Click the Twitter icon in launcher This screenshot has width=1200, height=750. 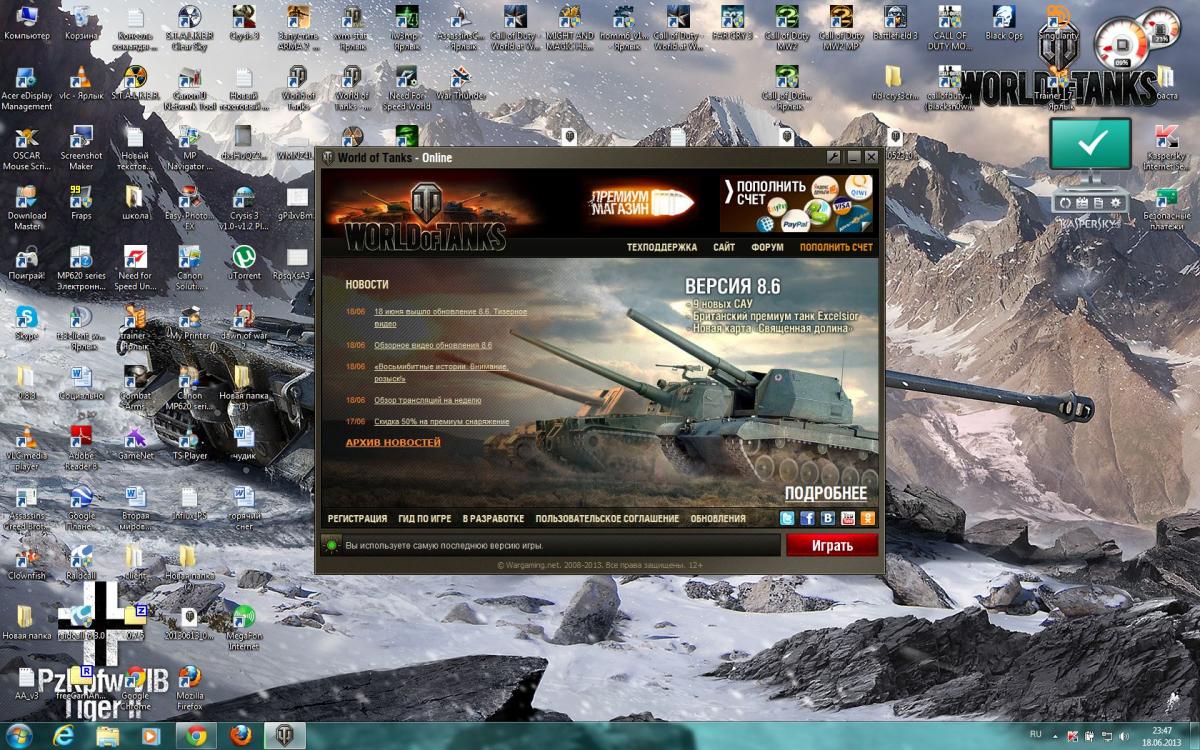click(x=787, y=518)
